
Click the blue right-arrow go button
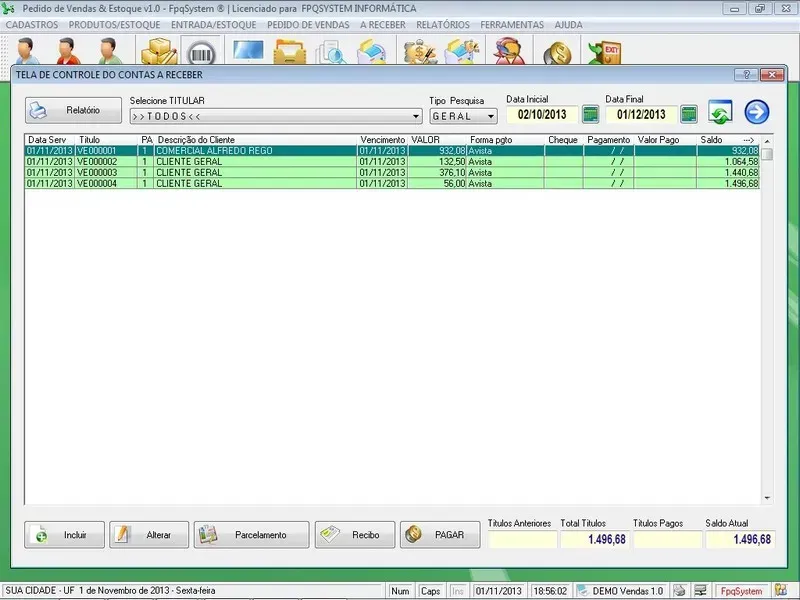point(757,112)
